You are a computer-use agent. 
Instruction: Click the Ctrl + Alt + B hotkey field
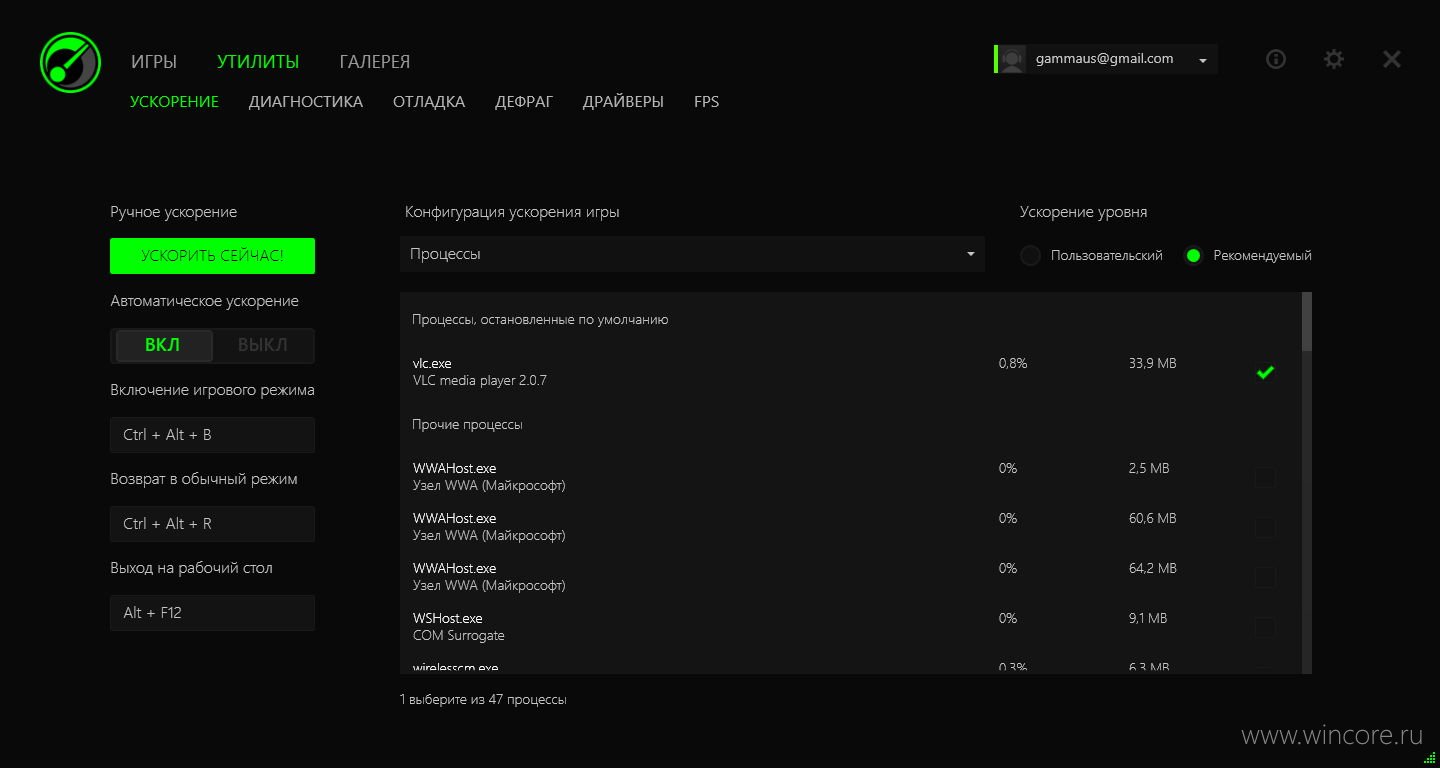[x=212, y=435]
